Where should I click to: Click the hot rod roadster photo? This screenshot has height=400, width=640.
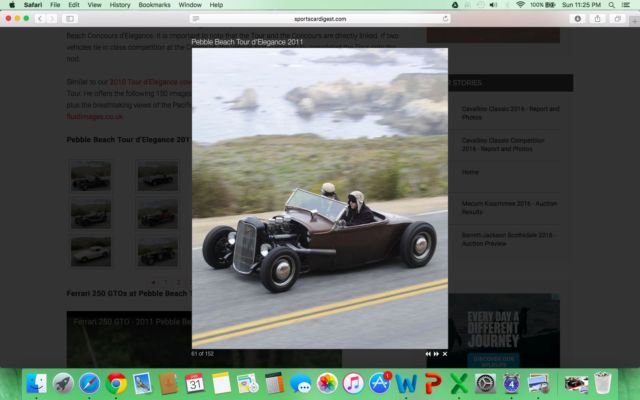(320, 198)
